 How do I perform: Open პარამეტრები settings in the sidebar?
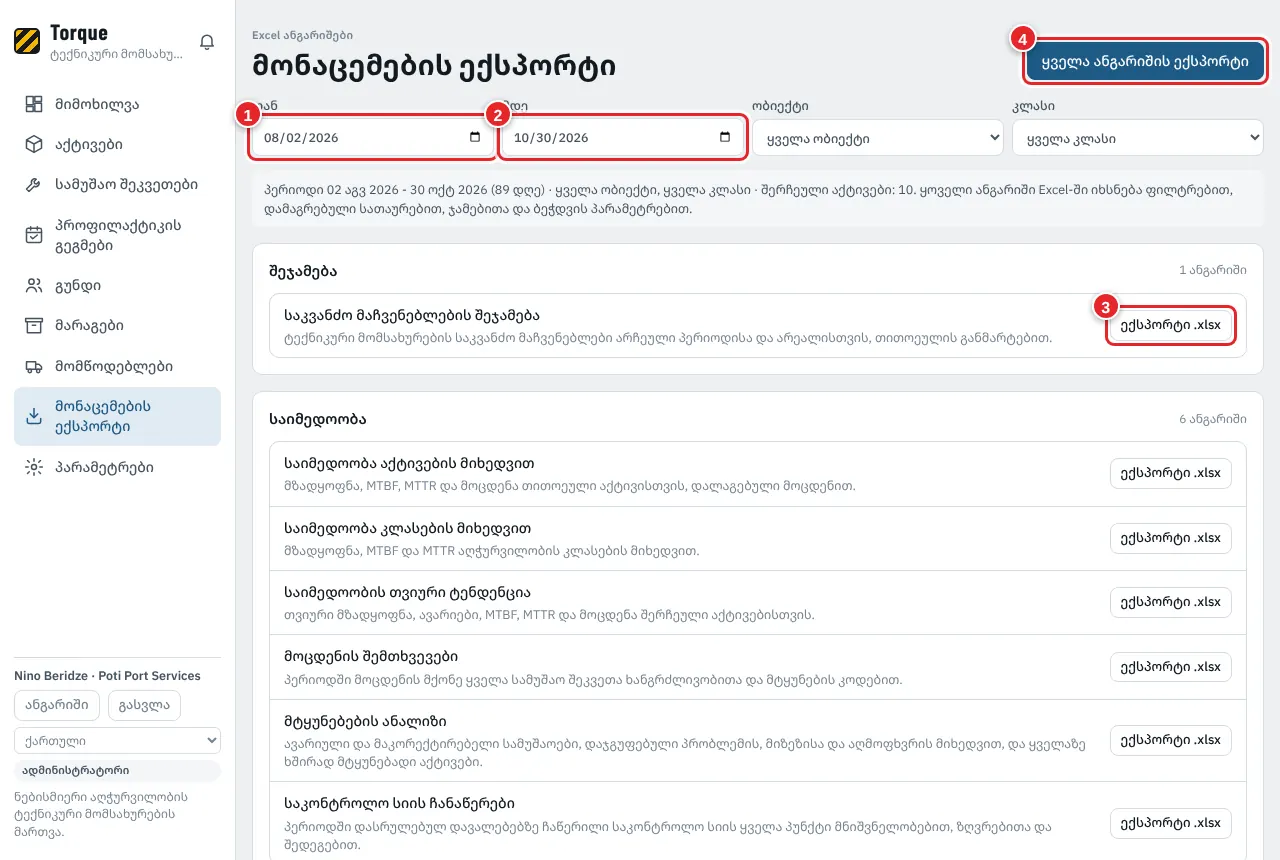(117, 467)
